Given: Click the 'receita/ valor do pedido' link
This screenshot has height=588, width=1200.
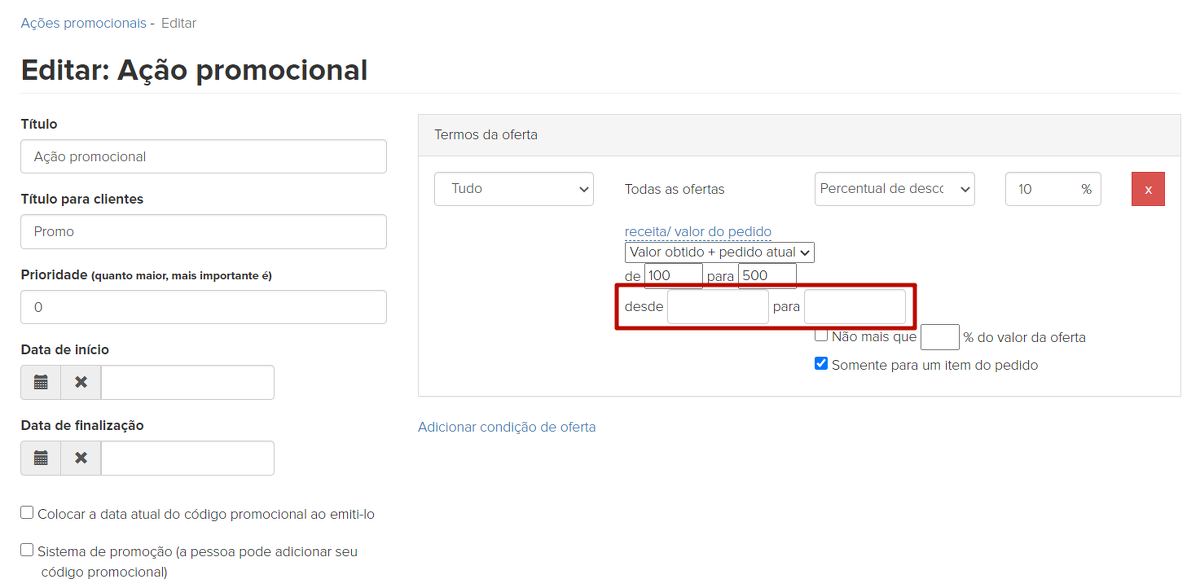Looking at the screenshot, I should click(x=697, y=231).
